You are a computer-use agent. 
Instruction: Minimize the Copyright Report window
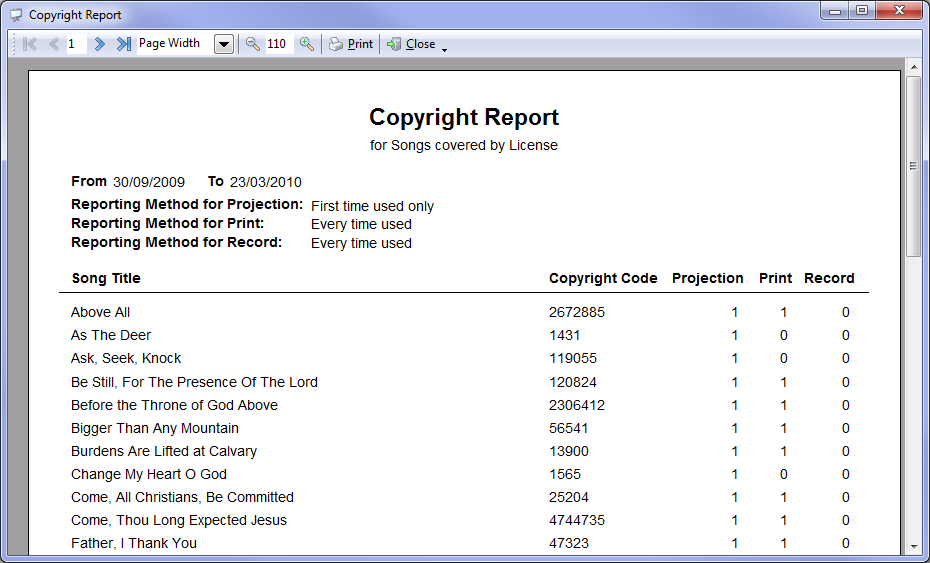pos(836,11)
